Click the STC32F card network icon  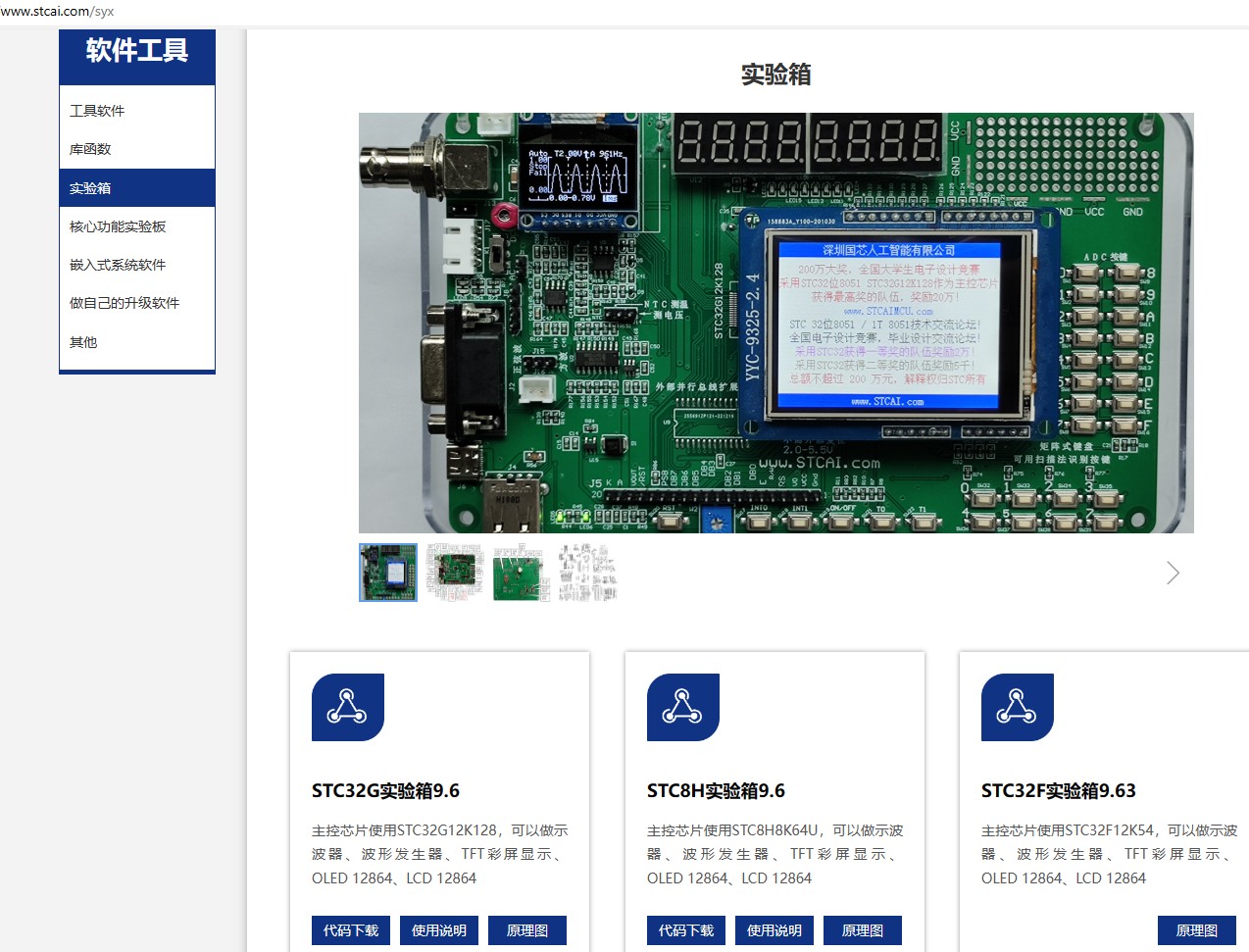point(1017,707)
